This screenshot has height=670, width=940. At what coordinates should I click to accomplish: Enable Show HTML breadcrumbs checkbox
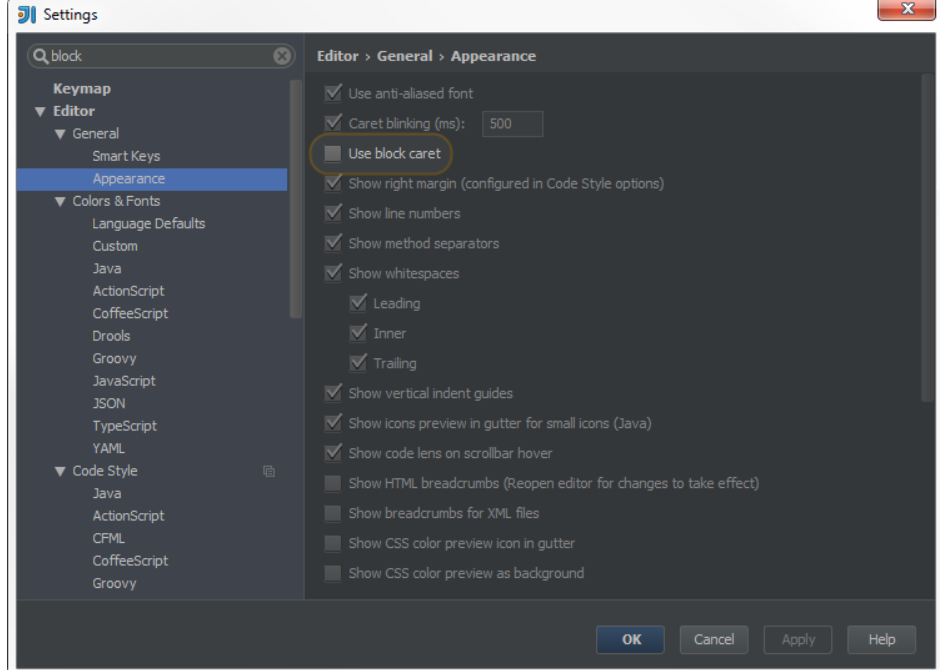tap(332, 484)
